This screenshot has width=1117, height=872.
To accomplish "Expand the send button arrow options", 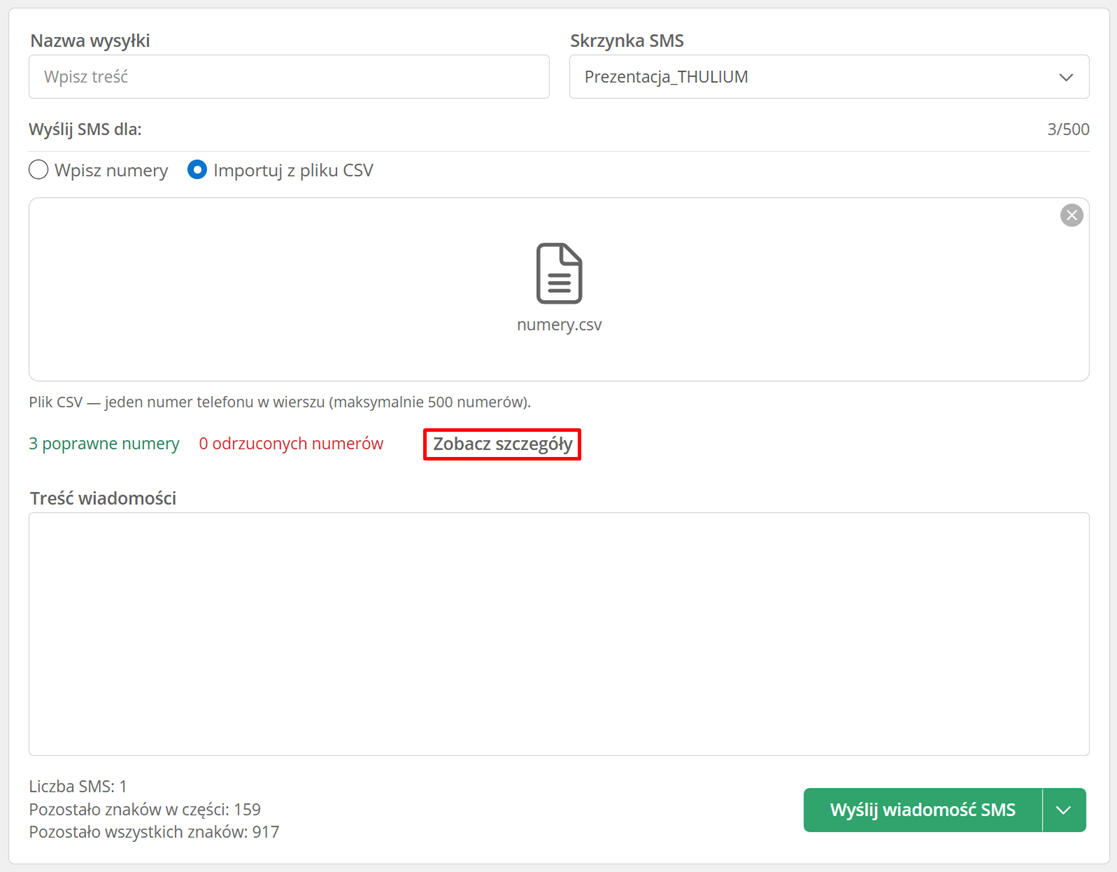I will click(x=1064, y=810).
